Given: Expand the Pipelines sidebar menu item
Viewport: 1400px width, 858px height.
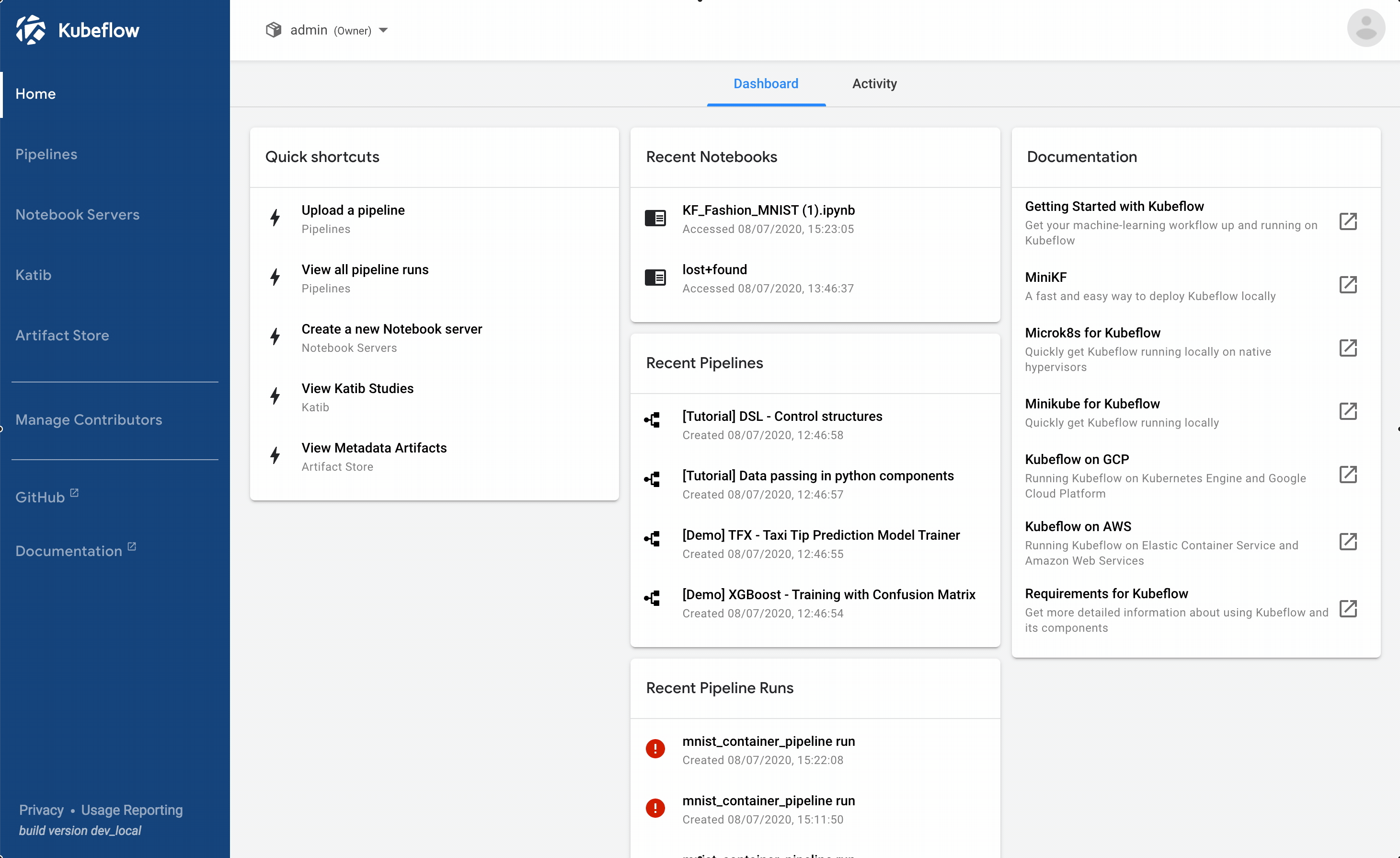Looking at the screenshot, I should (x=47, y=153).
